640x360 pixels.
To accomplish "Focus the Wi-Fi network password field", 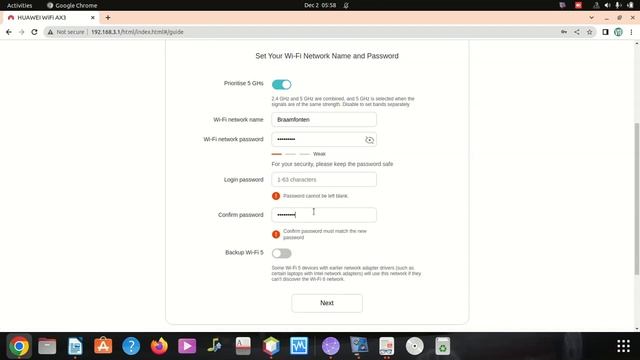I will (x=324, y=139).
